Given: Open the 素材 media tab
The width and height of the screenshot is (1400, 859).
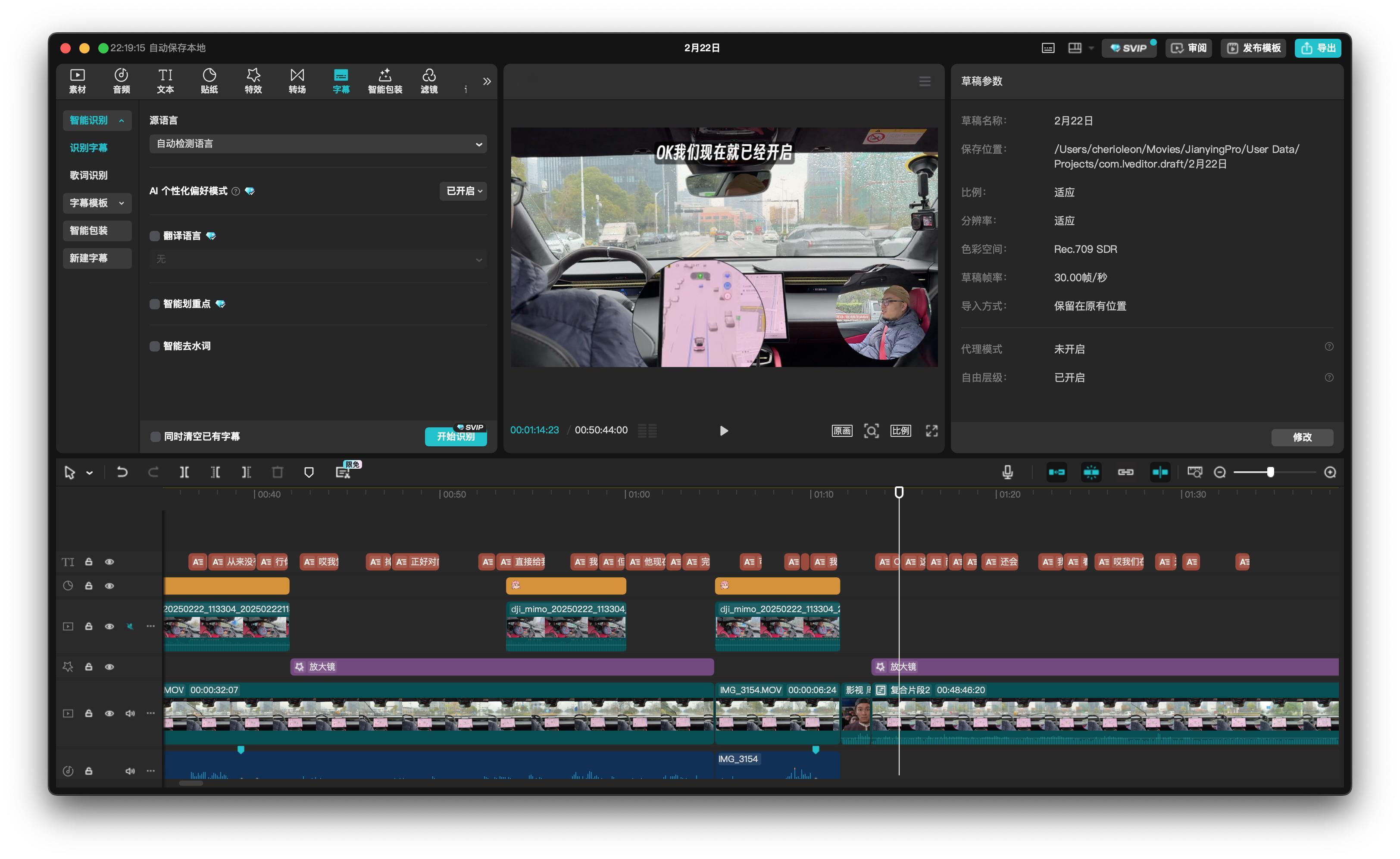Looking at the screenshot, I should click(77, 81).
